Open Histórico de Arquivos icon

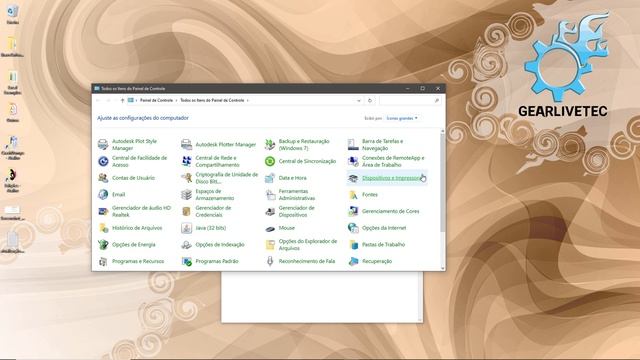pos(103,228)
